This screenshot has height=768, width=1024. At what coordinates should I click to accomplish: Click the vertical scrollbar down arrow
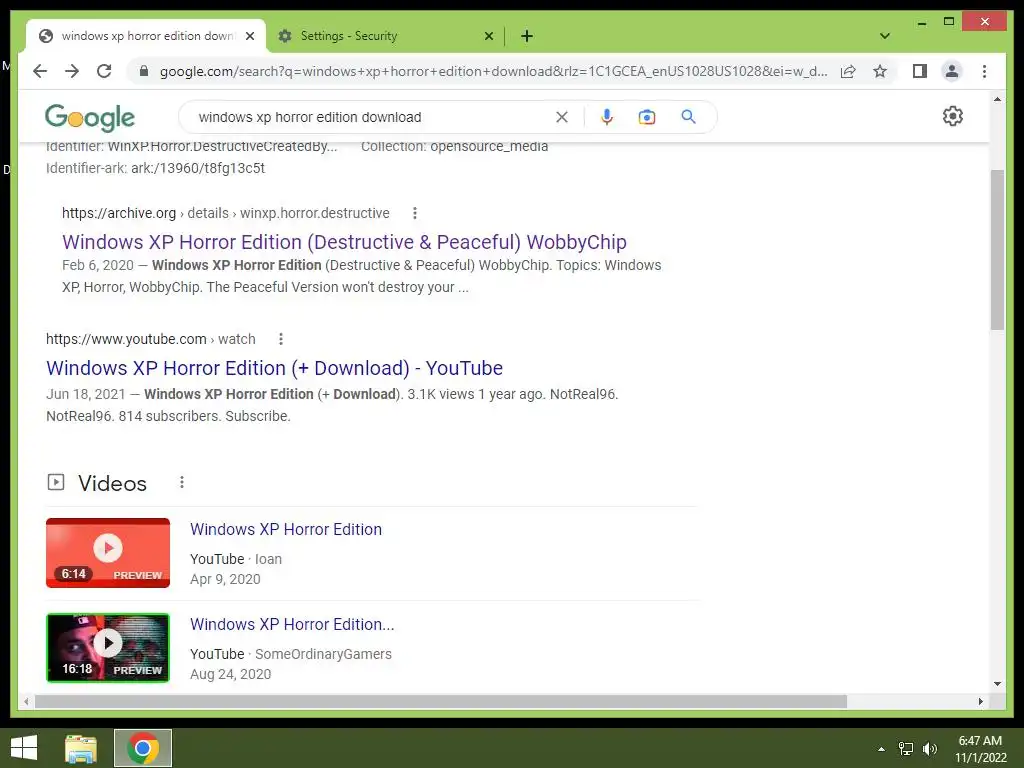click(x=997, y=684)
